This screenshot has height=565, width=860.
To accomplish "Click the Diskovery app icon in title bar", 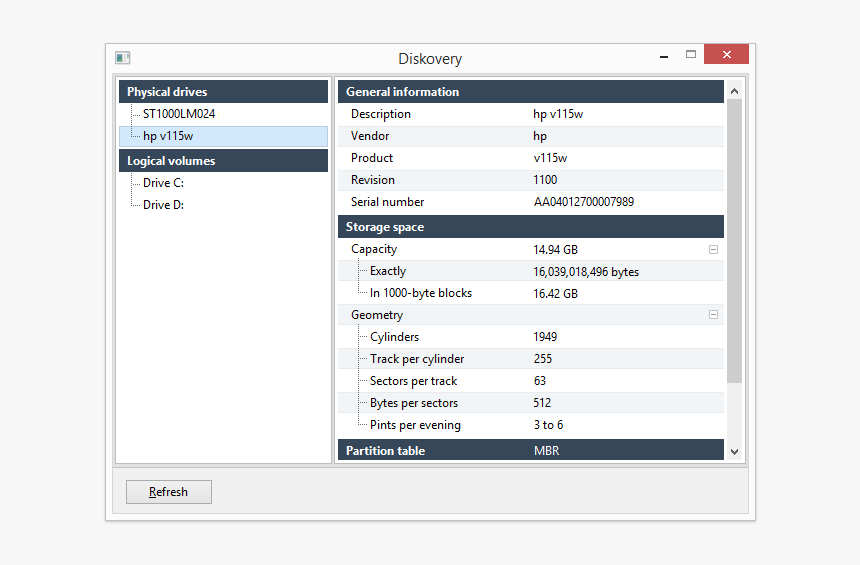I will (x=123, y=58).
